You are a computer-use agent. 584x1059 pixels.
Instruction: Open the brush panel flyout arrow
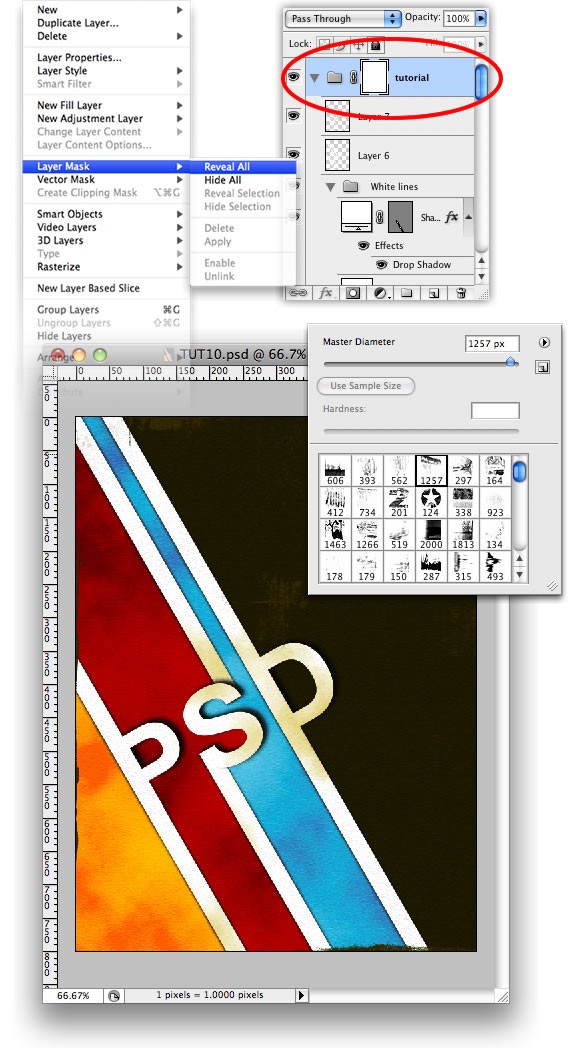pos(544,342)
